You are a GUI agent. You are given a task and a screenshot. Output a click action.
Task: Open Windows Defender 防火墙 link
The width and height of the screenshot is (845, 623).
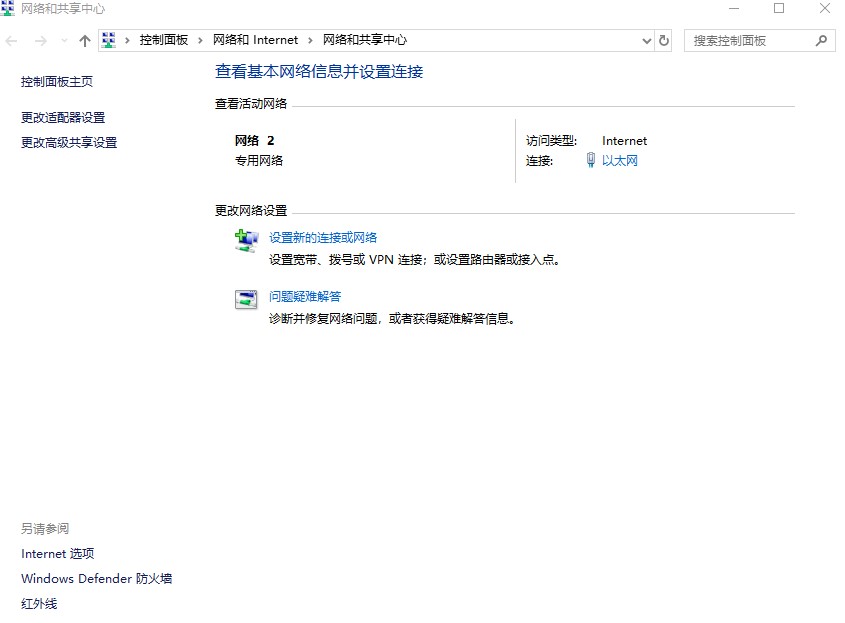point(96,578)
